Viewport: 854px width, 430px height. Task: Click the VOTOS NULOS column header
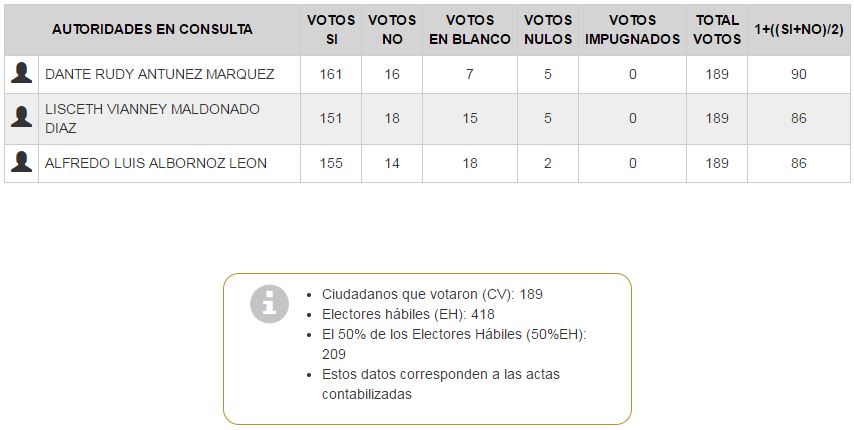click(x=548, y=29)
